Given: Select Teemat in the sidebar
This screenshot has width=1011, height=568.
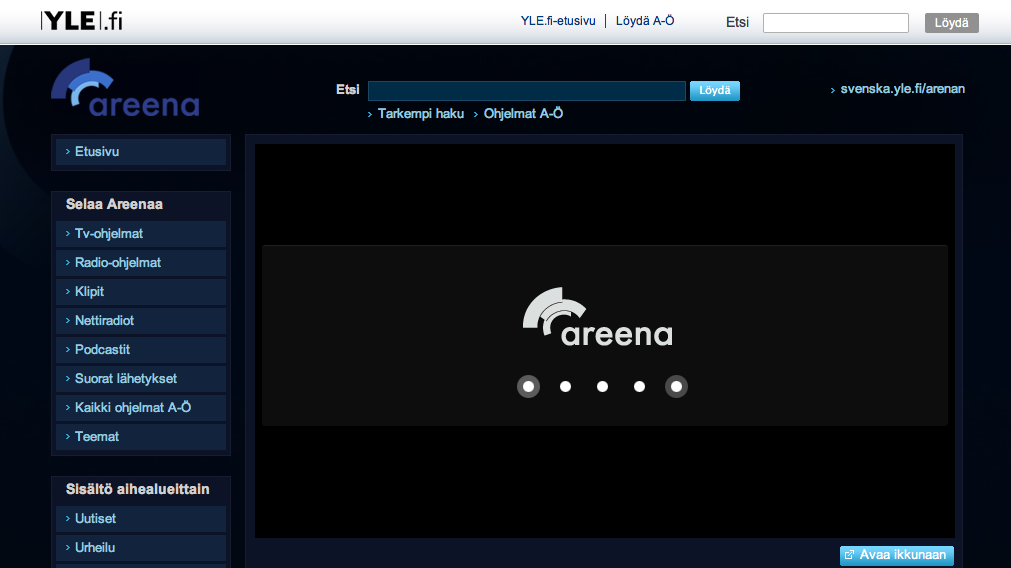Looking at the screenshot, I should 141,436.
